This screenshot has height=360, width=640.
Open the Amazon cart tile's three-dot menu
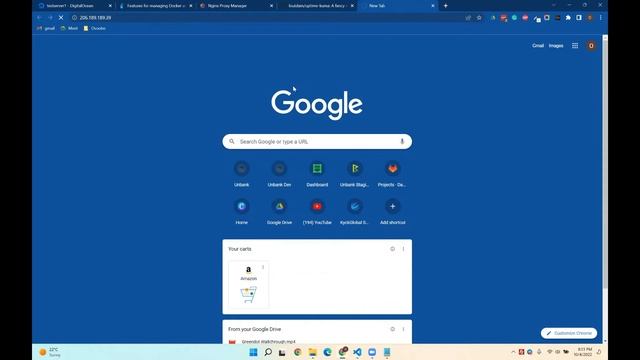click(x=263, y=267)
